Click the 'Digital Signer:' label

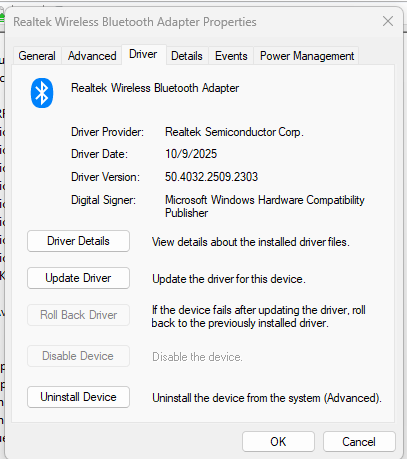point(103,200)
